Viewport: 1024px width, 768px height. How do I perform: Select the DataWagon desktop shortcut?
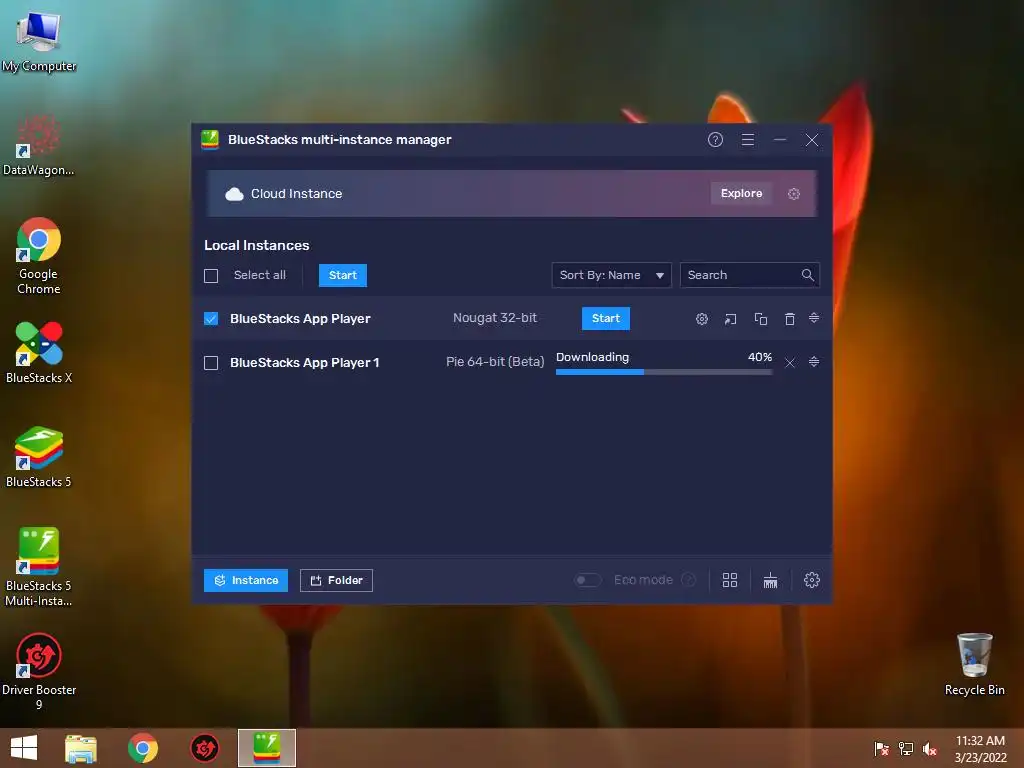[39, 145]
